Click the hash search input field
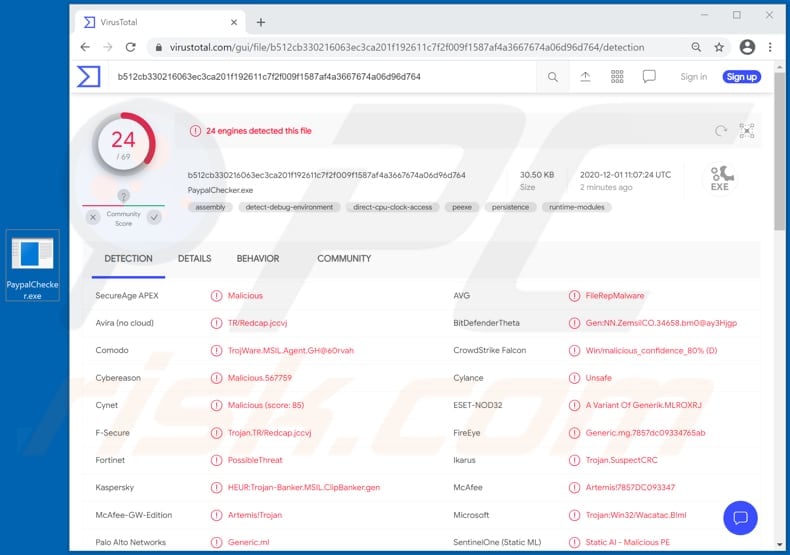 322,77
